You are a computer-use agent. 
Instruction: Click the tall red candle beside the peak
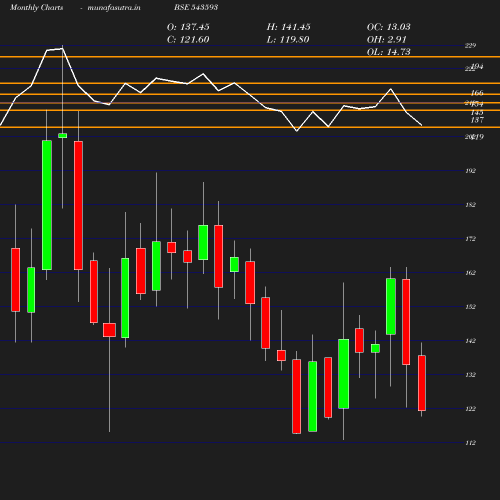pos(78,205)
